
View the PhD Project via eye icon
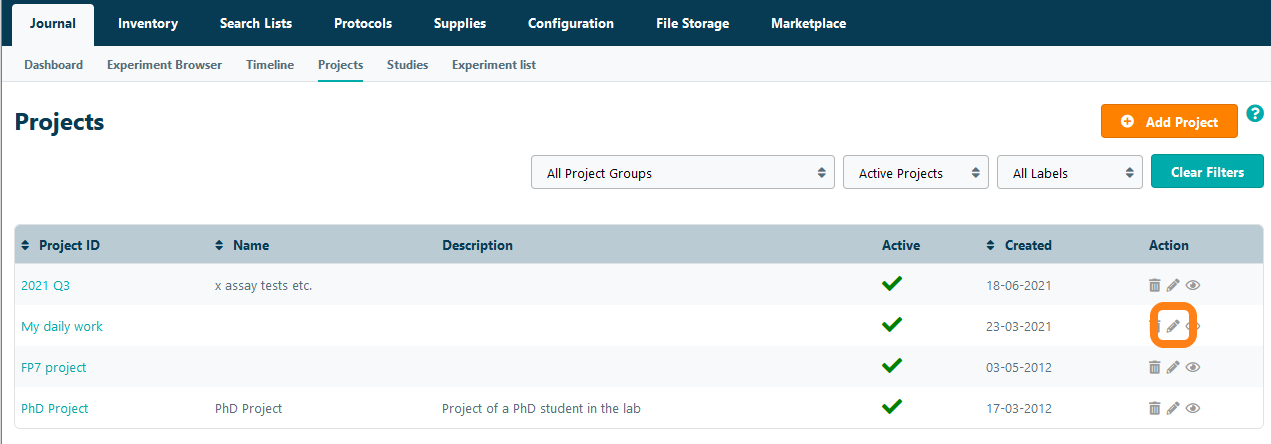point(1192,408)
